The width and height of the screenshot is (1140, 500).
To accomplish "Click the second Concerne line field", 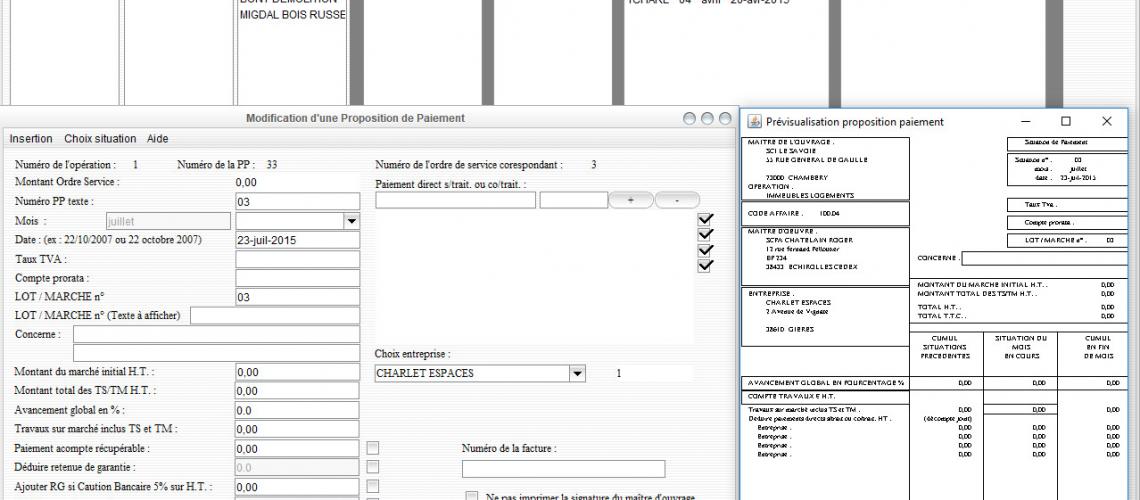I will click(x=217, y=353).
